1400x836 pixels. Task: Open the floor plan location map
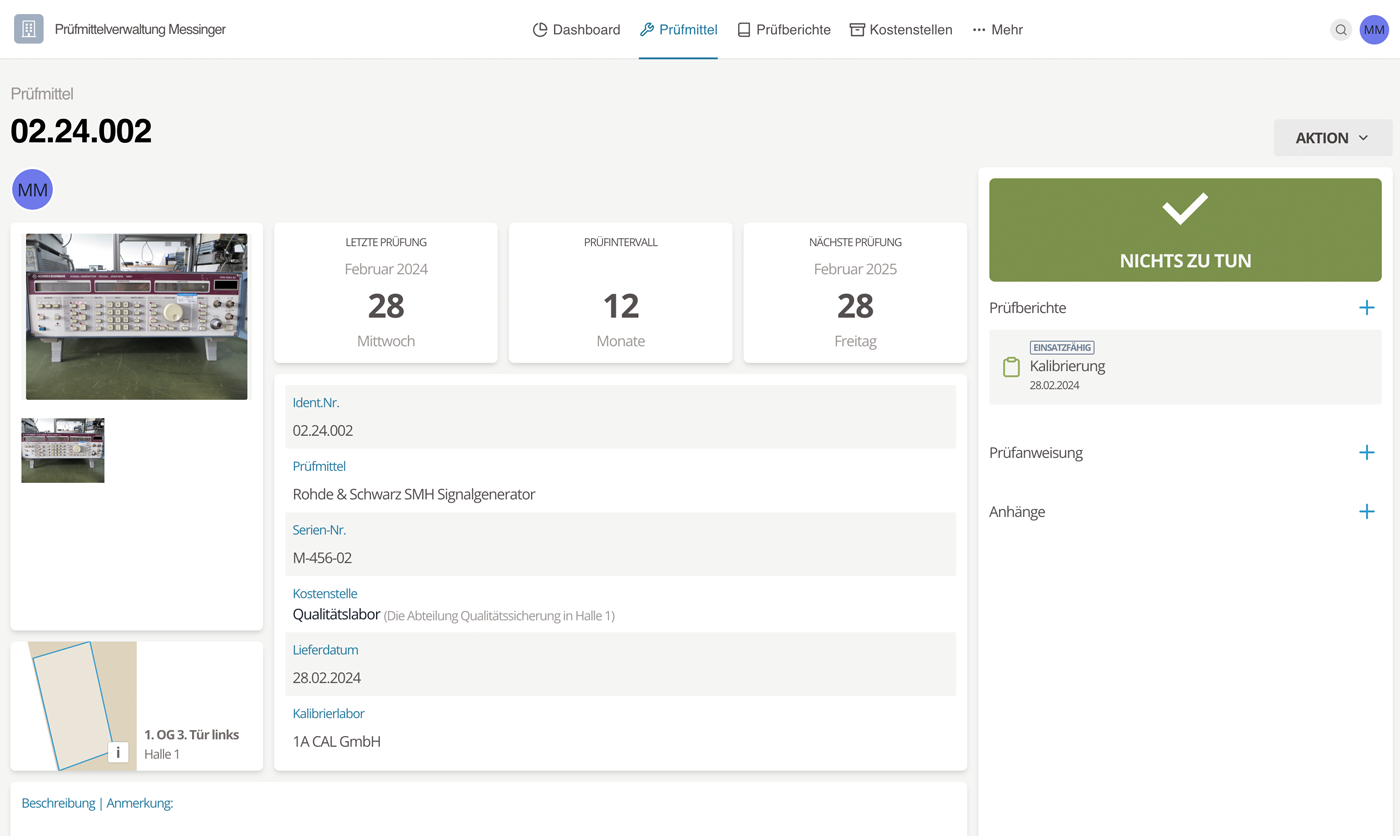[73, 706]
